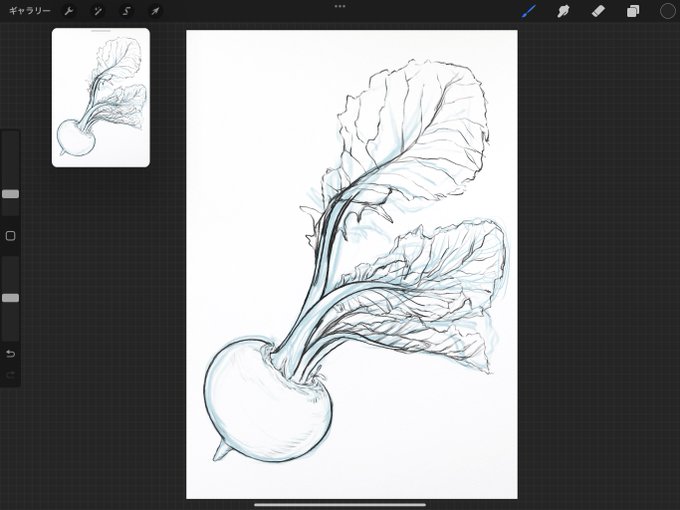This screenshot has height=510, width=680.
Task: Tap the grabber bar atop reference window
Action: click(x=101, y=31)
